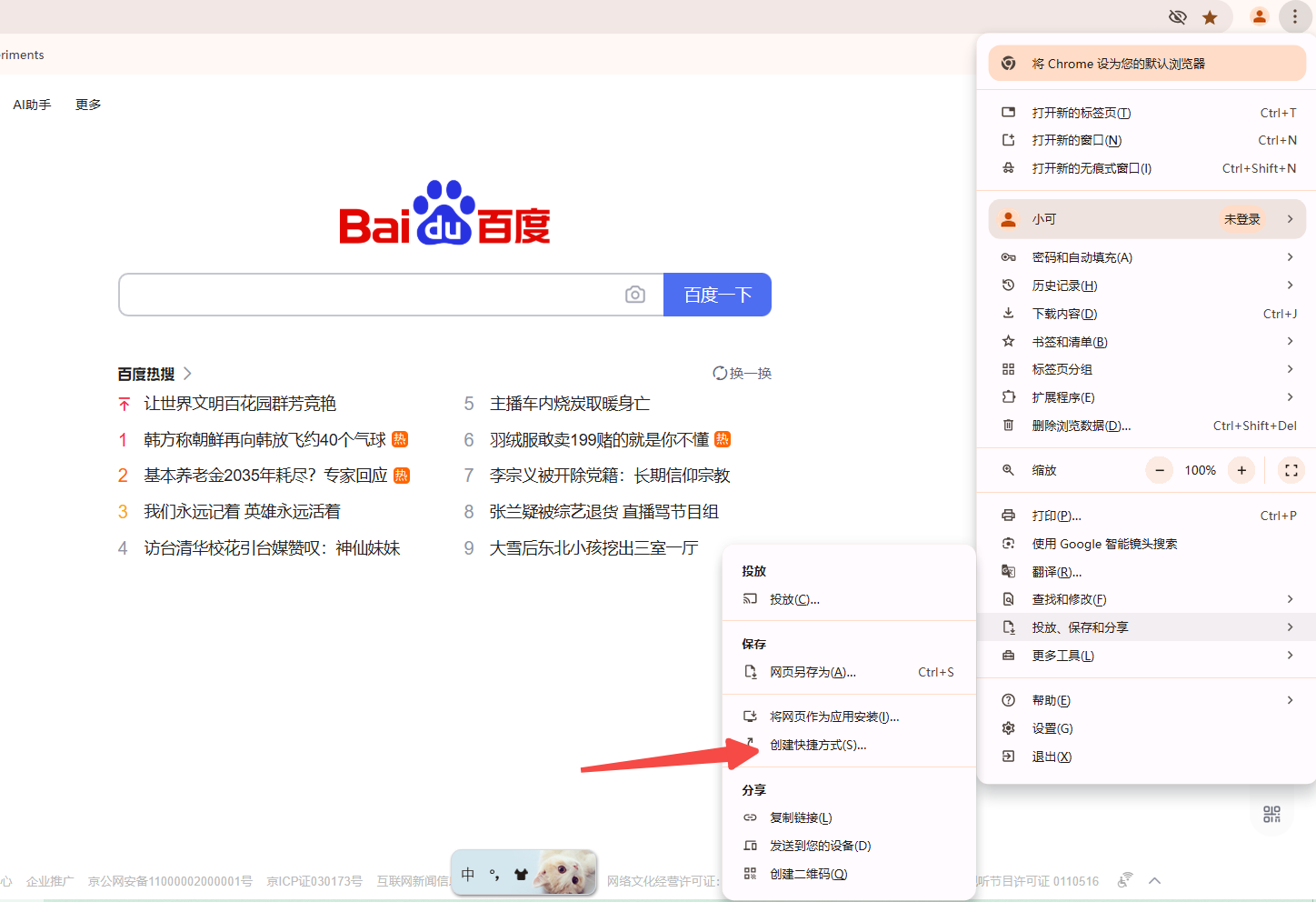Click 投放(C)... cast option

[x=849, y=599]
